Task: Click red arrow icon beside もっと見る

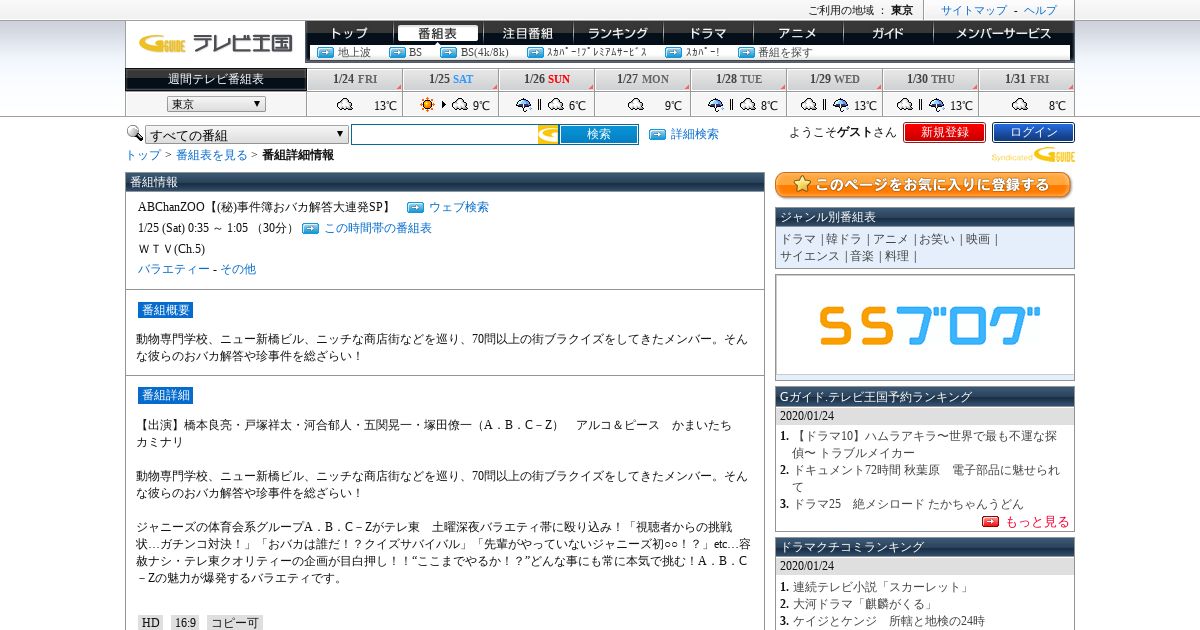Action: (990, 522)
